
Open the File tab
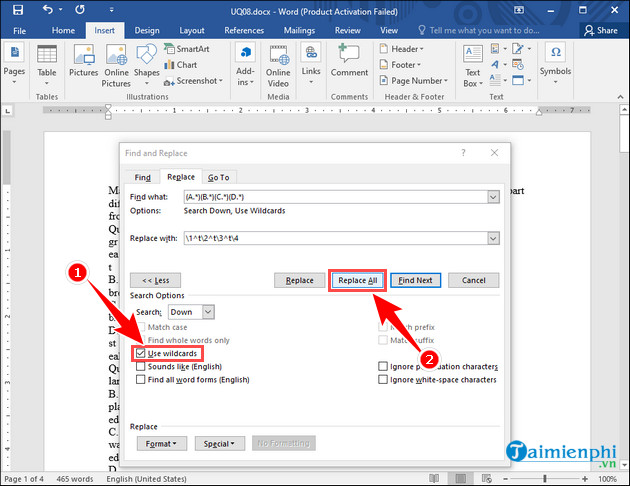click(19, 31)
